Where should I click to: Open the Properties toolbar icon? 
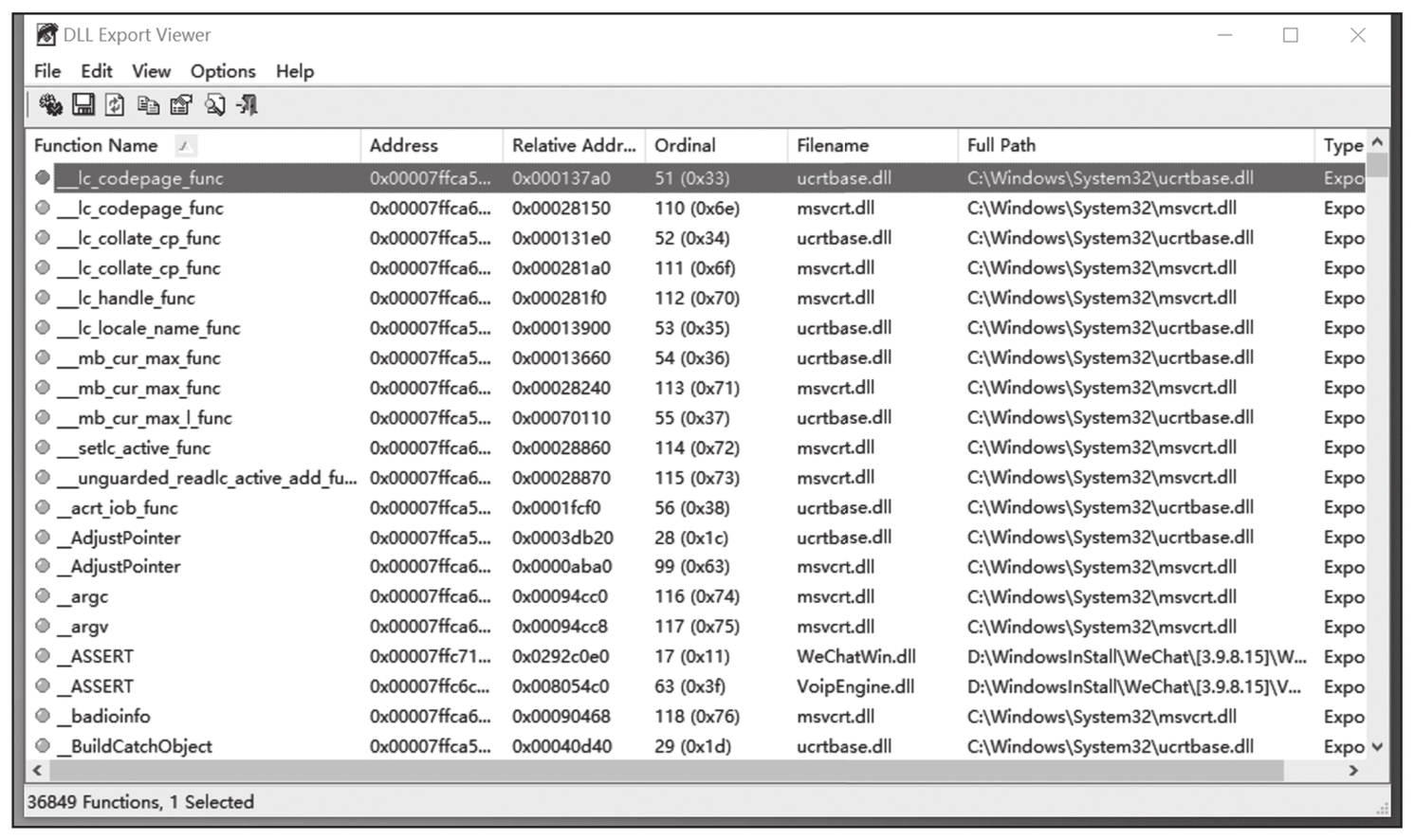click(181, 105)
